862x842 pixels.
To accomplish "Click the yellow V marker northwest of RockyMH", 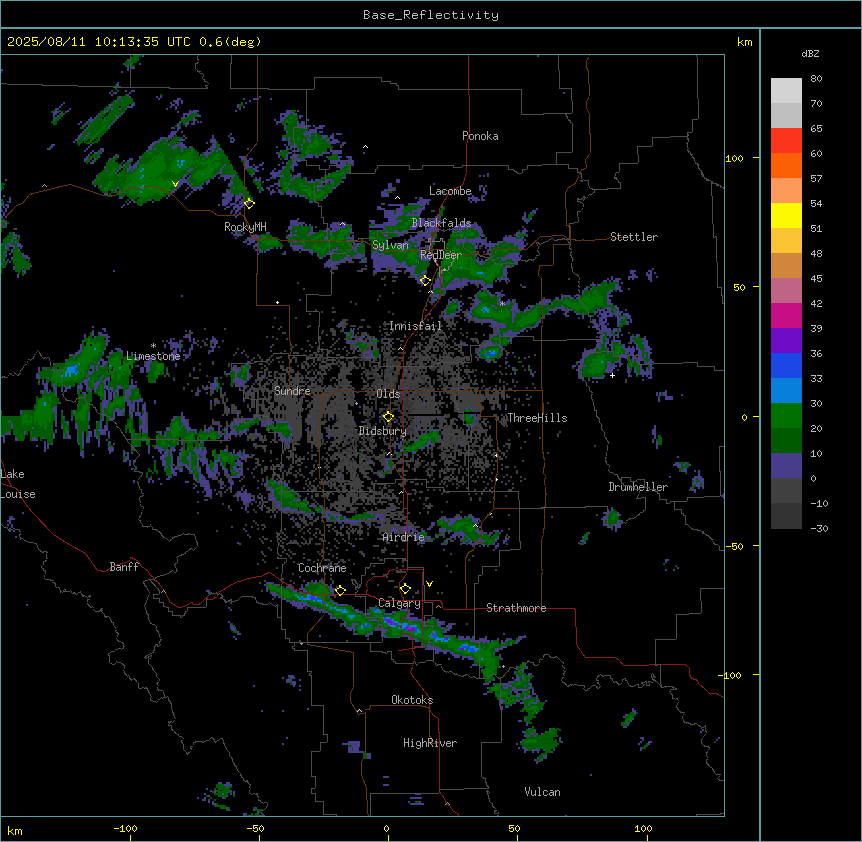I will (x=175, y=184).
